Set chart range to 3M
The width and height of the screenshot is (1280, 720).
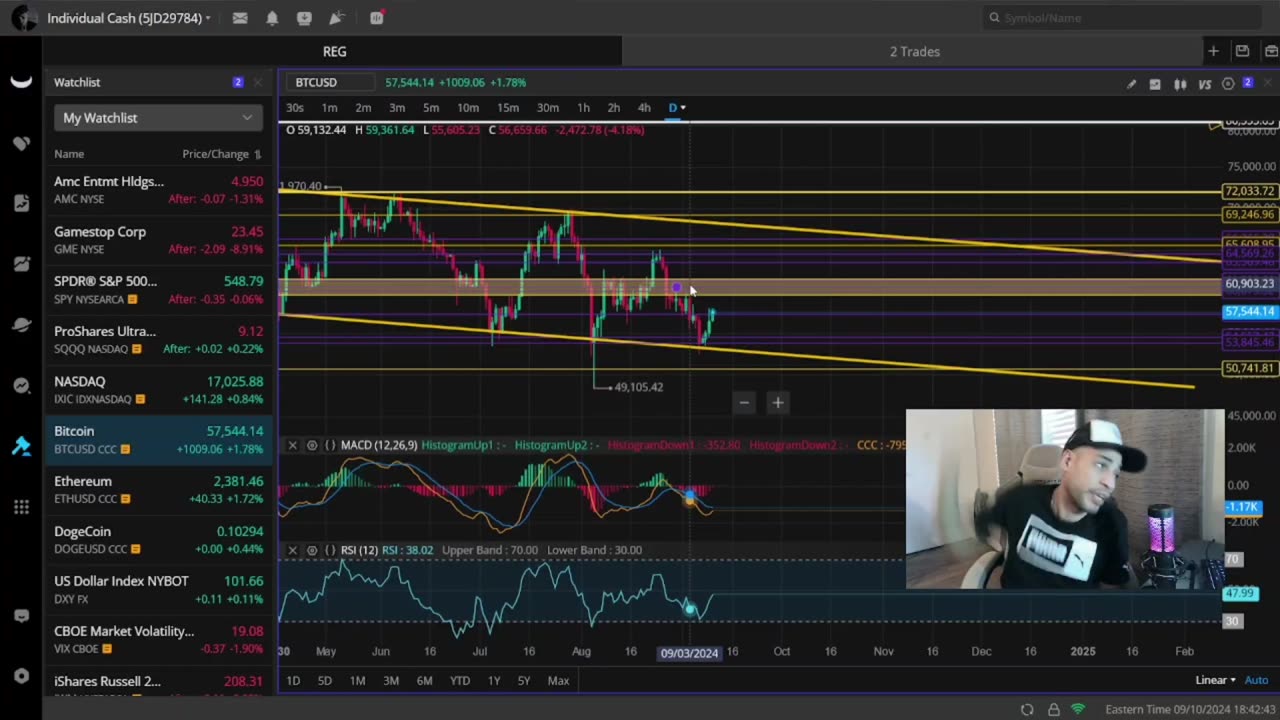tap(391, 681)
